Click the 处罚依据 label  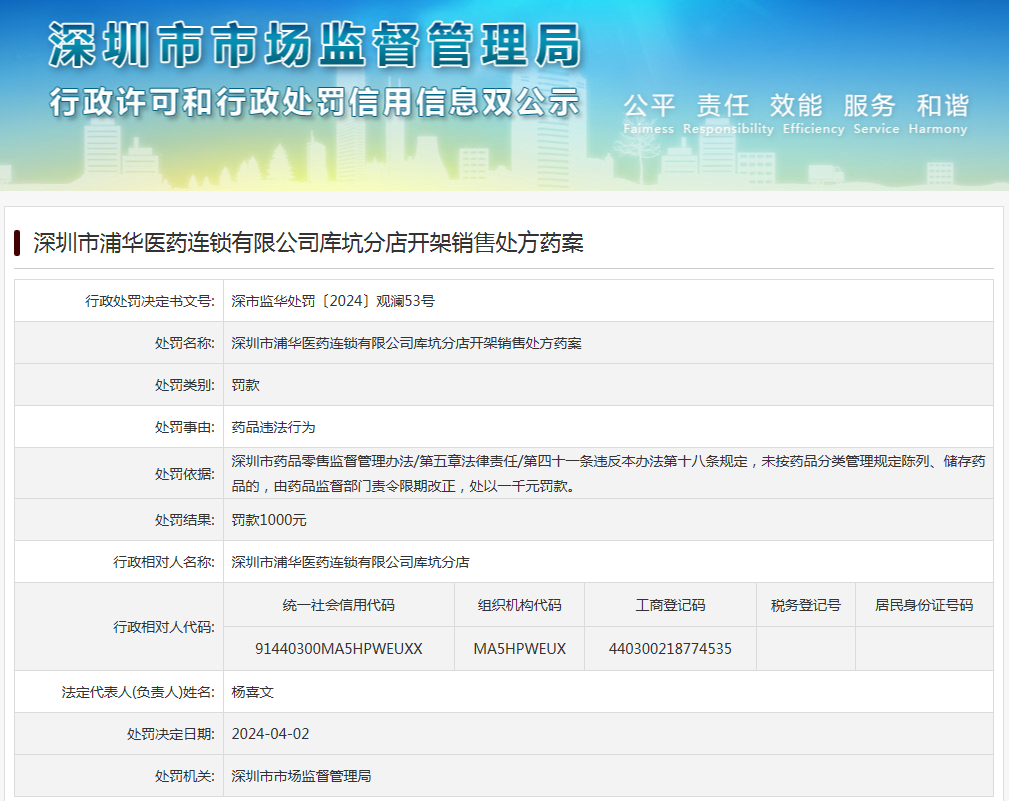[185, 474]
